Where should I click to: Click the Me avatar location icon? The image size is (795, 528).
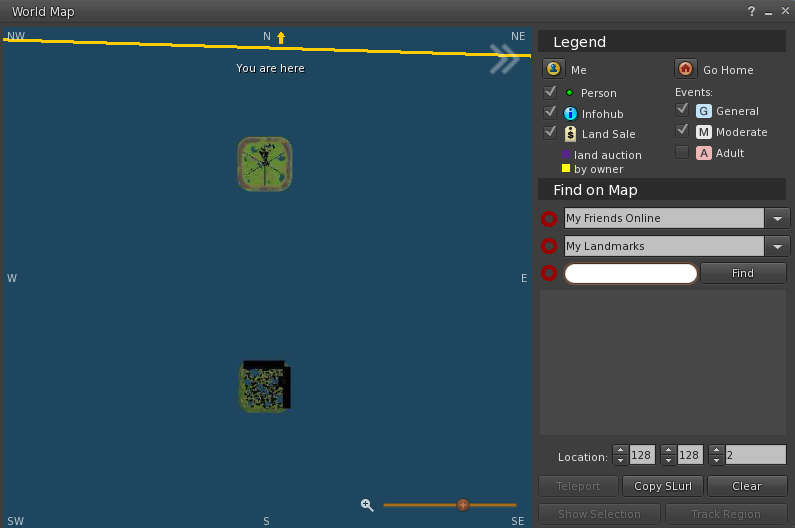[x=554, y=68]
